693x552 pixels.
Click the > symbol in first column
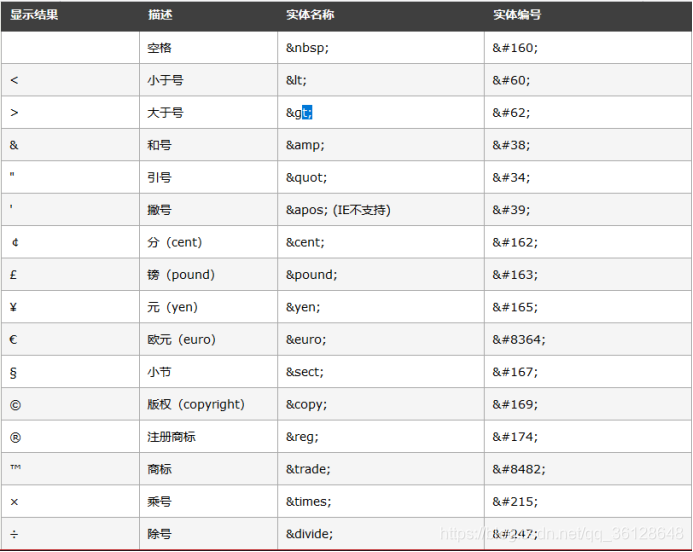[14, 113]
